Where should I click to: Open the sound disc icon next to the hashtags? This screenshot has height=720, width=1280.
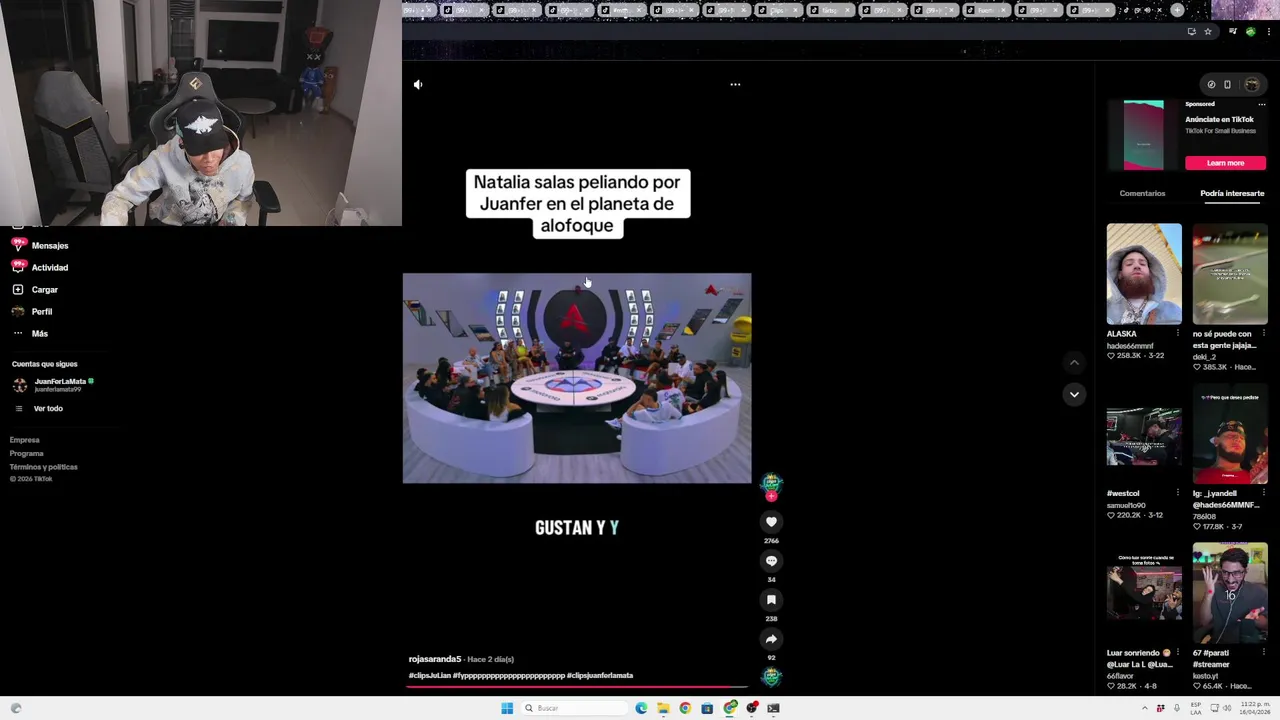pos(771,677)
